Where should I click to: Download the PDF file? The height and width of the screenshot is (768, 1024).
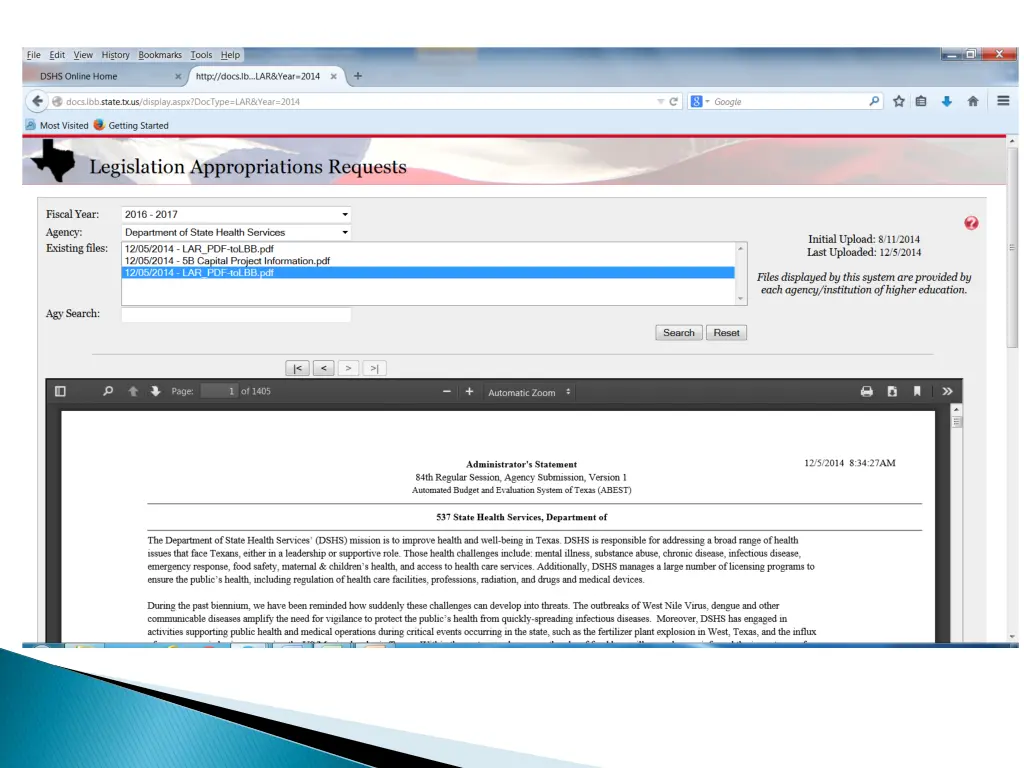892,391
